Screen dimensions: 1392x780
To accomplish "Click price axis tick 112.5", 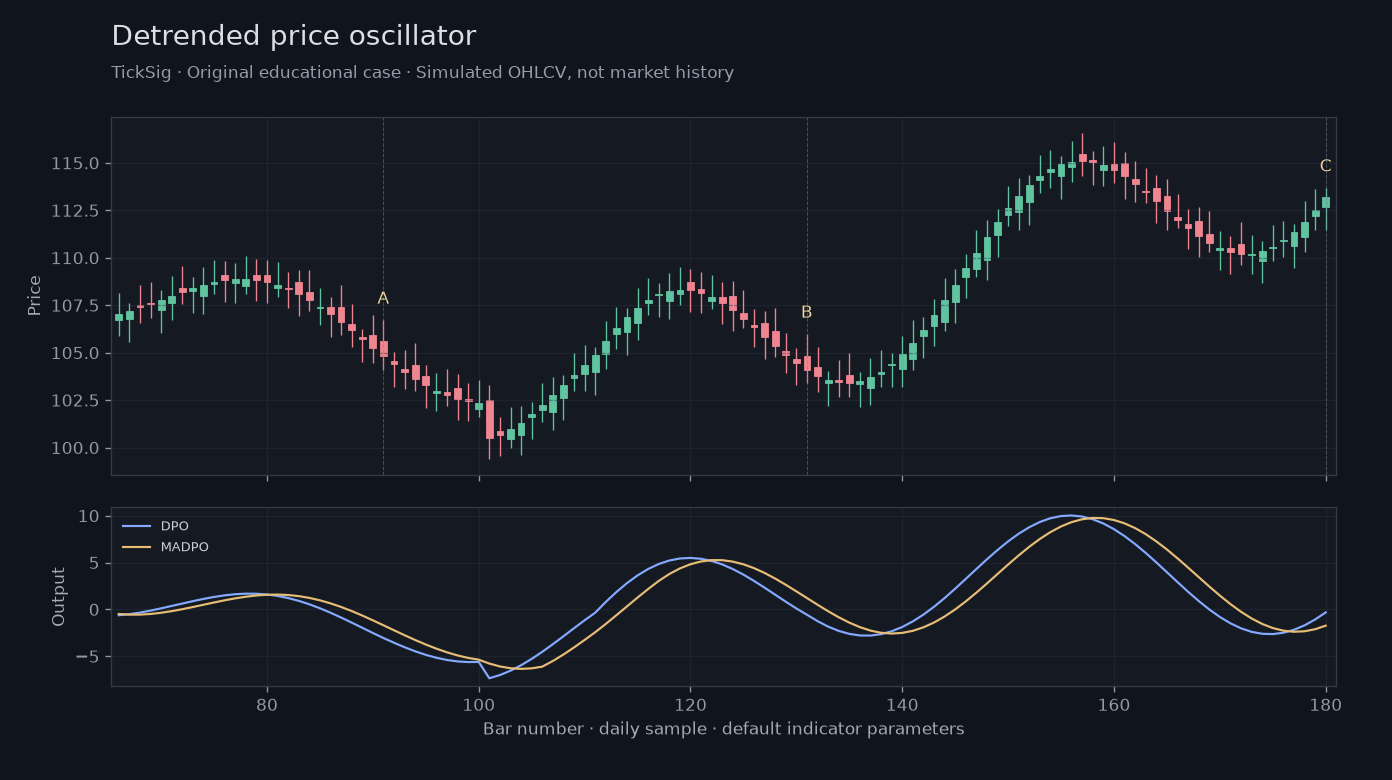I will 75,211.
